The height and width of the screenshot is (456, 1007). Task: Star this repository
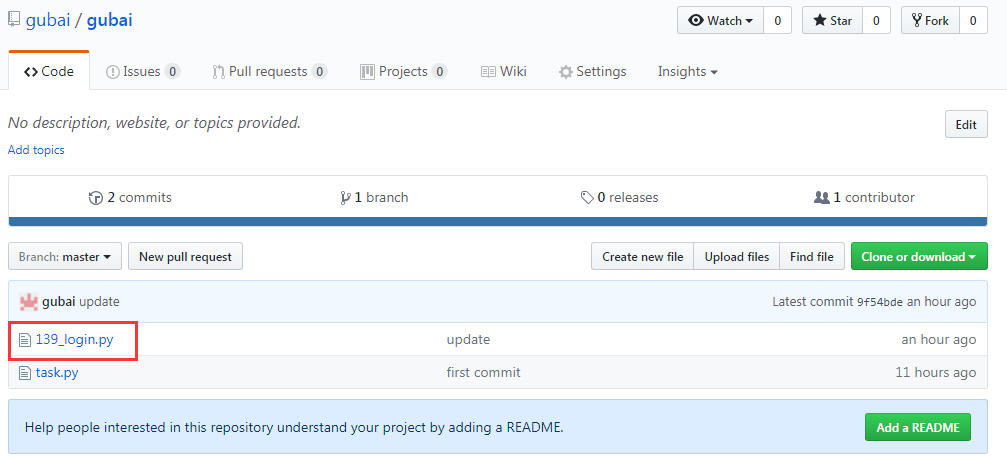832,21
